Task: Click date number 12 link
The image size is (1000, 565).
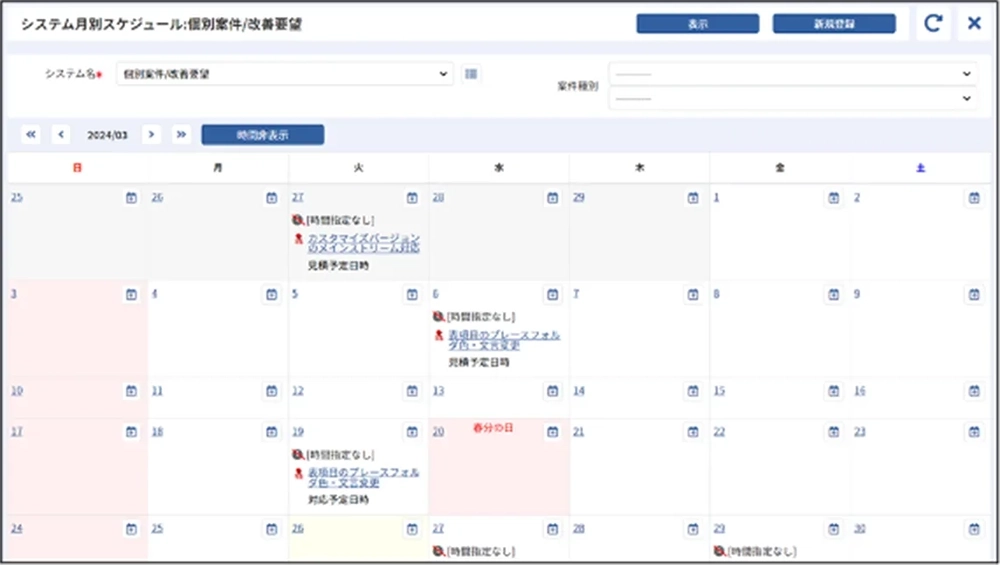Action: tap(297, 390)
